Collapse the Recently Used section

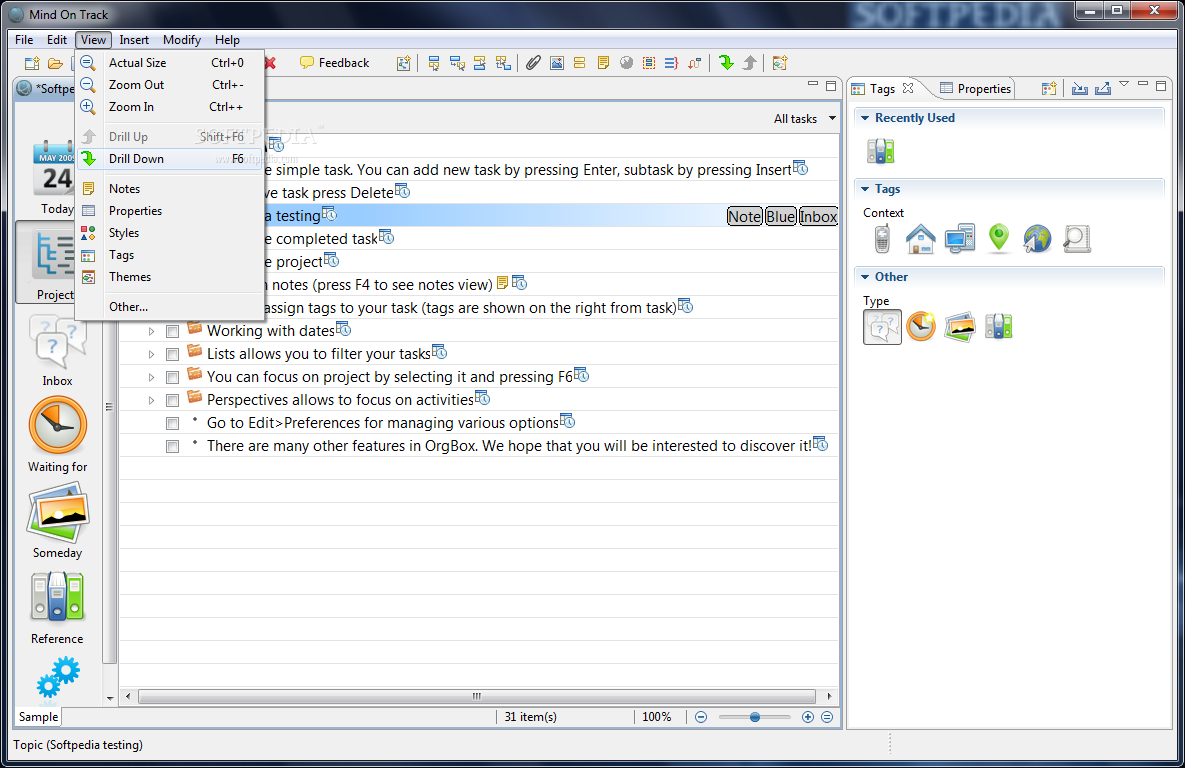click(865, 118)
